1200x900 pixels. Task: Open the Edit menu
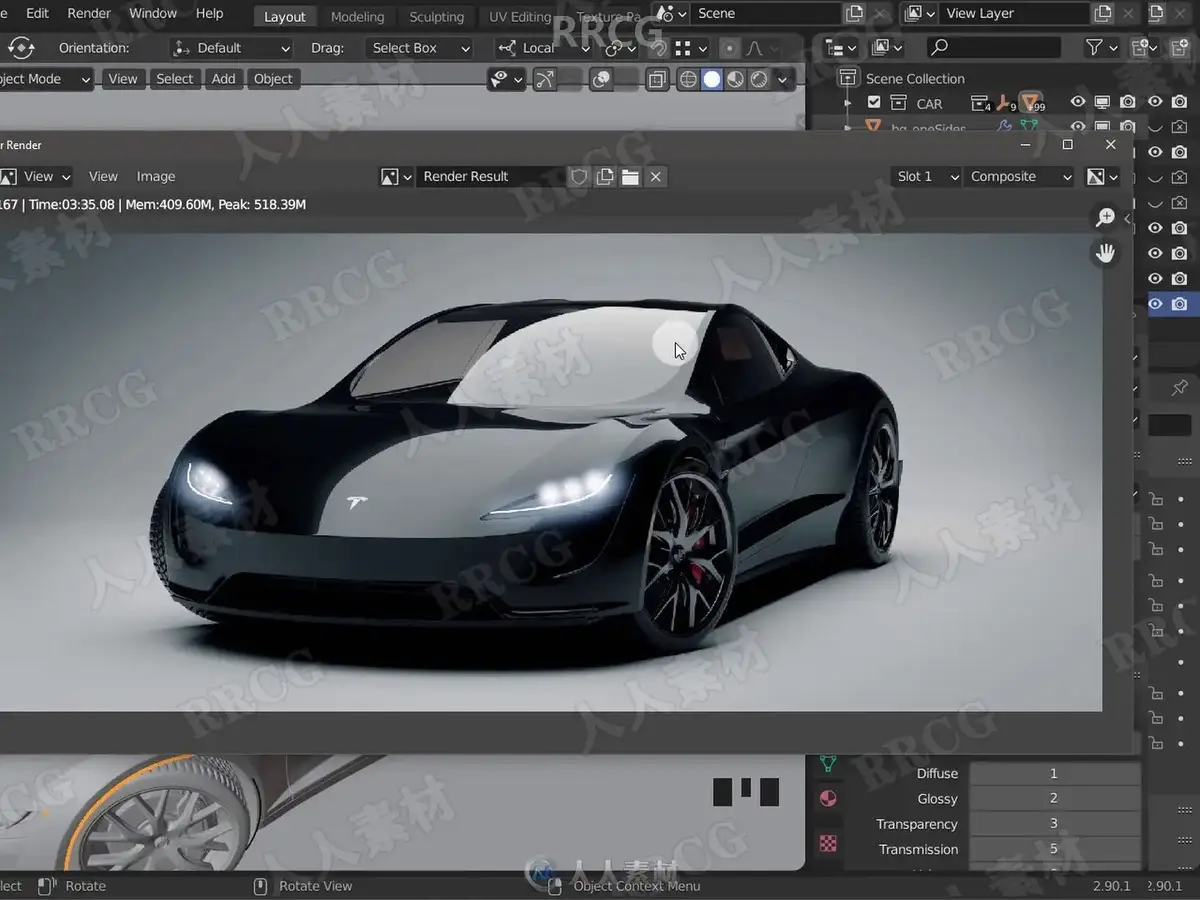tap(37, 14)
